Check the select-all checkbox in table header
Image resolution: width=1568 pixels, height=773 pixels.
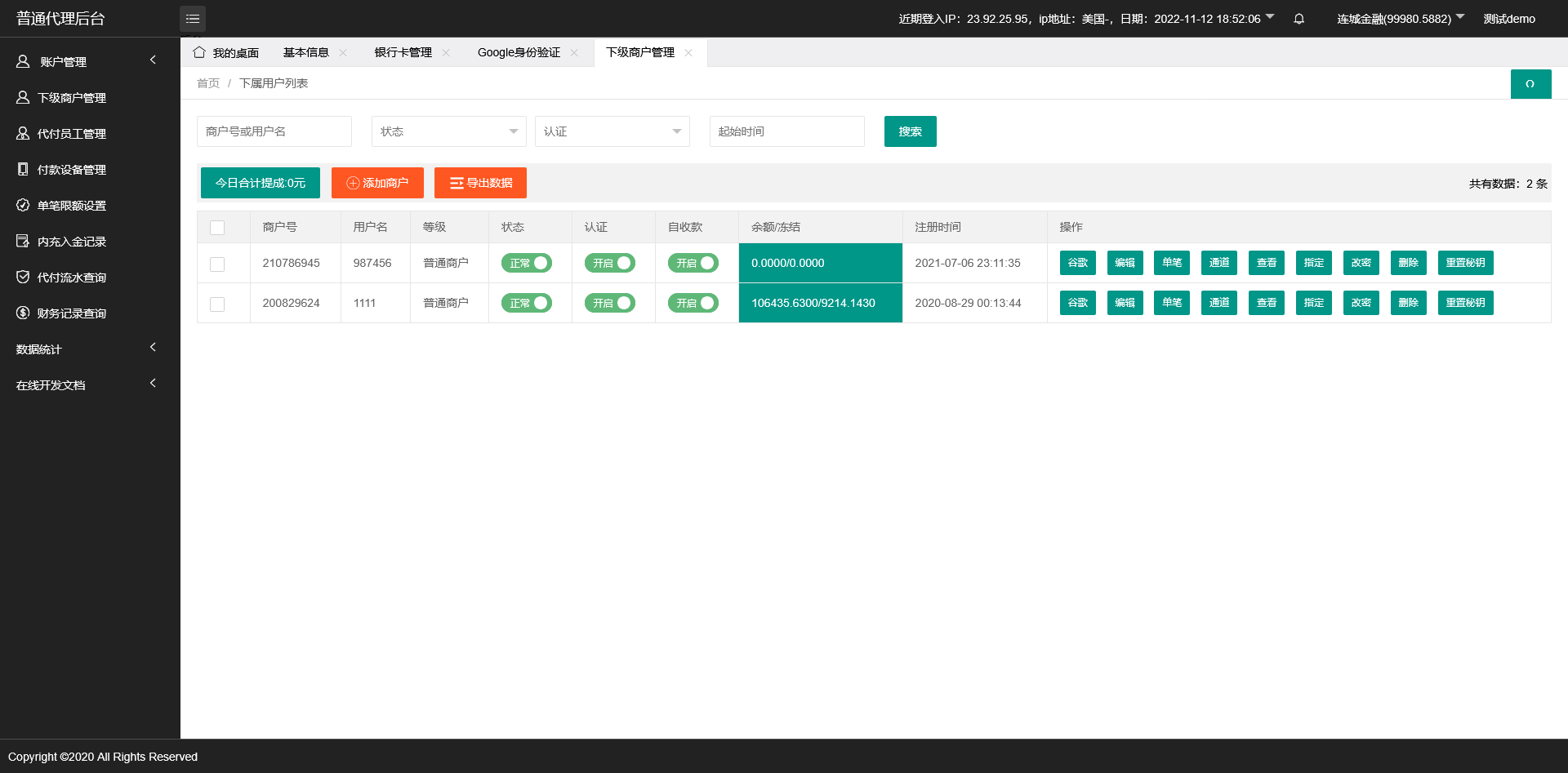point(217,228)
